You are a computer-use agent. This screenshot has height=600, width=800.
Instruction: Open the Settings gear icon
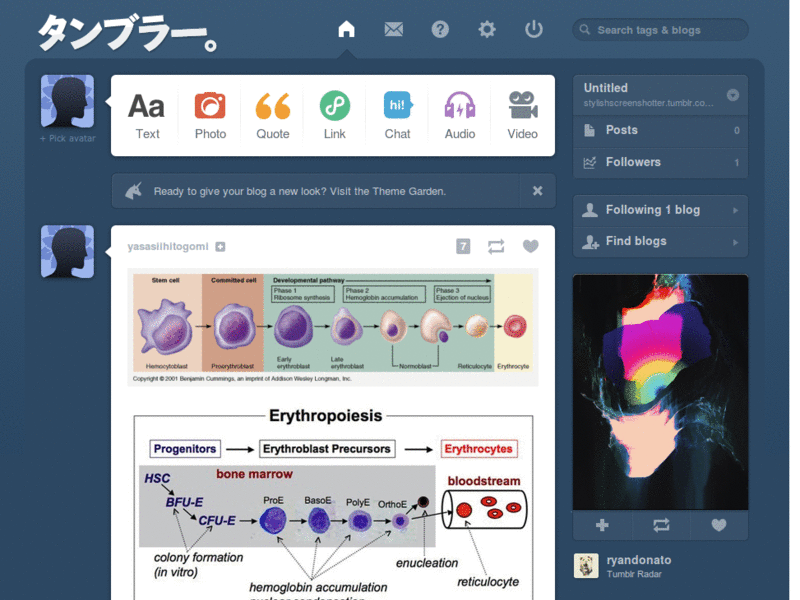(x=487, y=29)
